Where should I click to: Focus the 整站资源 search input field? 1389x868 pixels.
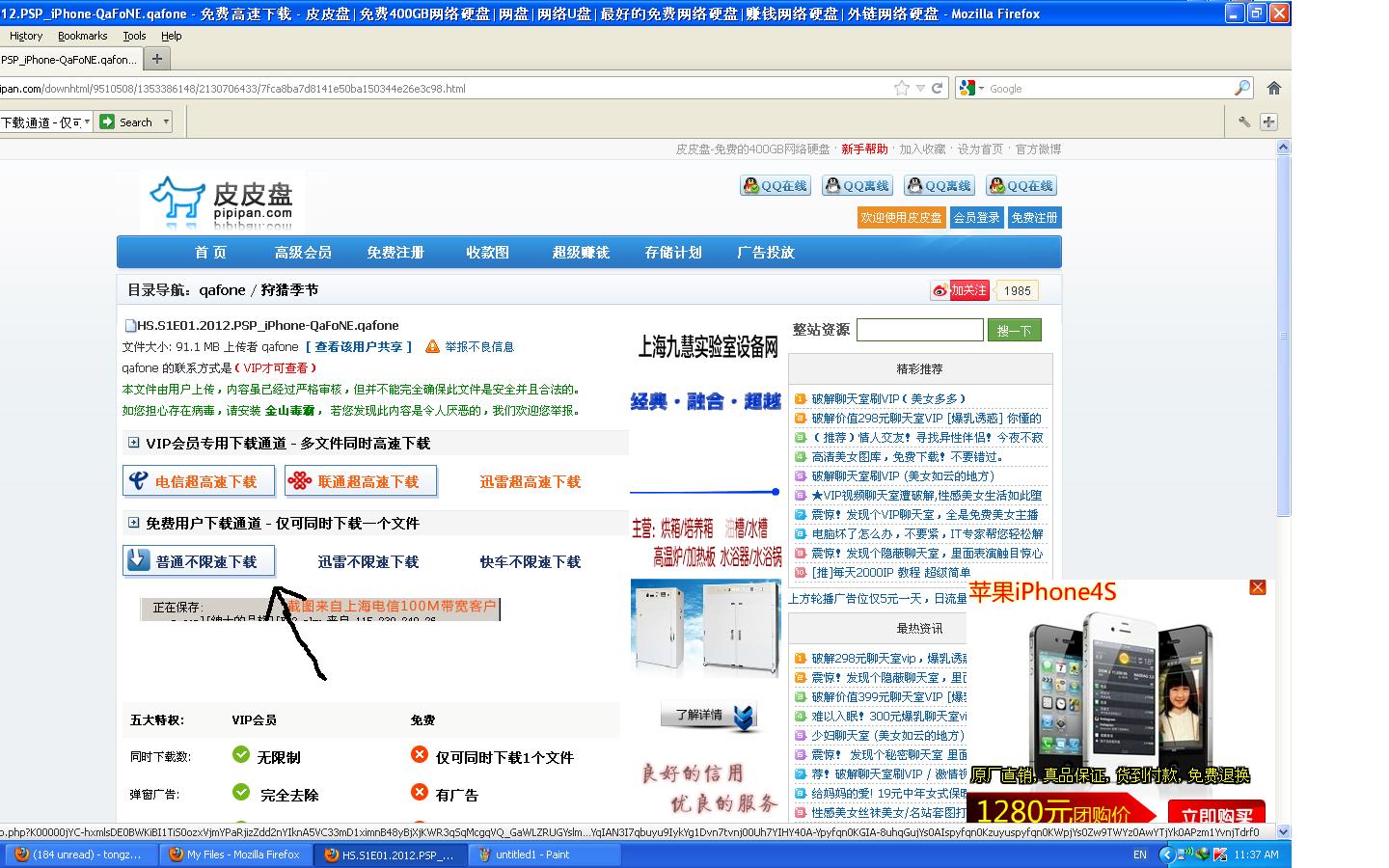pyautogui.click(x=920, y=330)
